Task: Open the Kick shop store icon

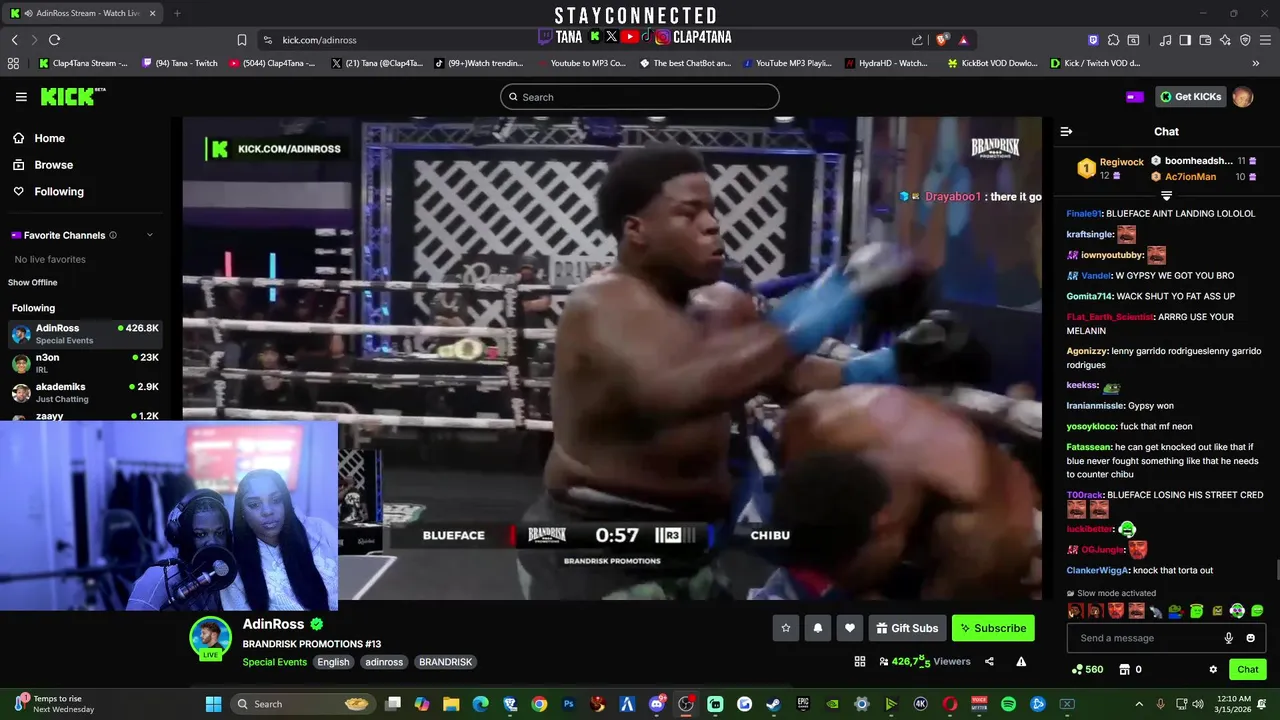Action: [x=1124, y=669]
